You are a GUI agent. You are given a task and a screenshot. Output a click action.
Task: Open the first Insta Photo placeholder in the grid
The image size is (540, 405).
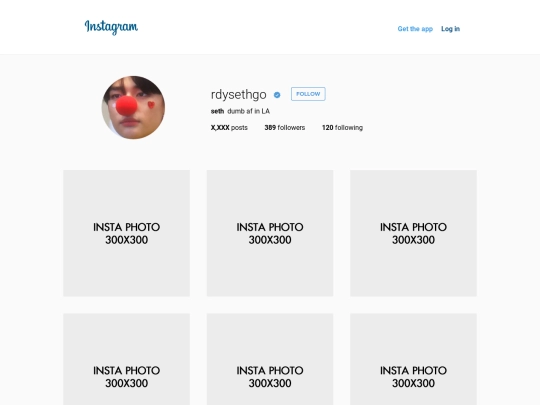(x=126, y=233)
